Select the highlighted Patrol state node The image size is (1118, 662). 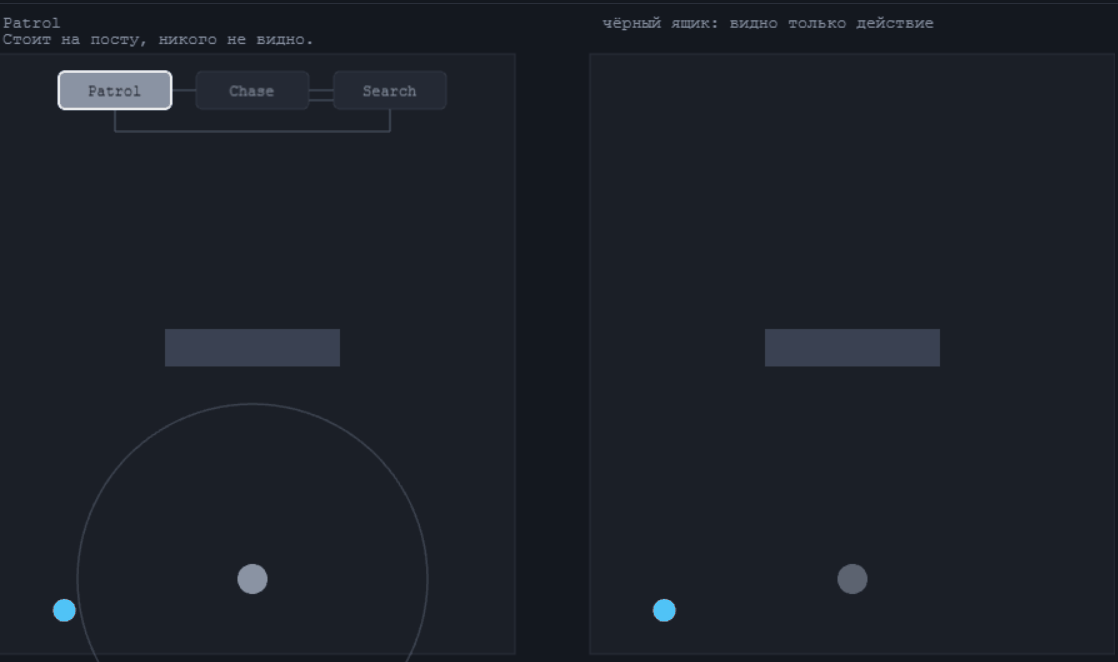[115, 91]
